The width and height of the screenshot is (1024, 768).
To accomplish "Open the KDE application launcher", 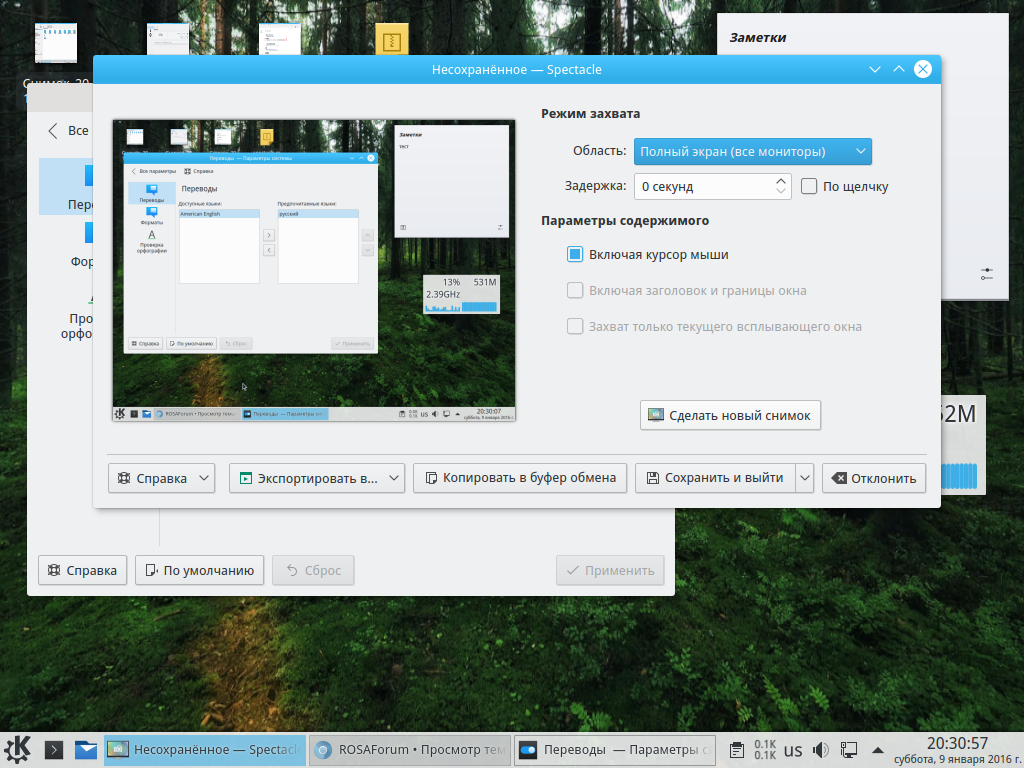I will [x=18, y=750].
